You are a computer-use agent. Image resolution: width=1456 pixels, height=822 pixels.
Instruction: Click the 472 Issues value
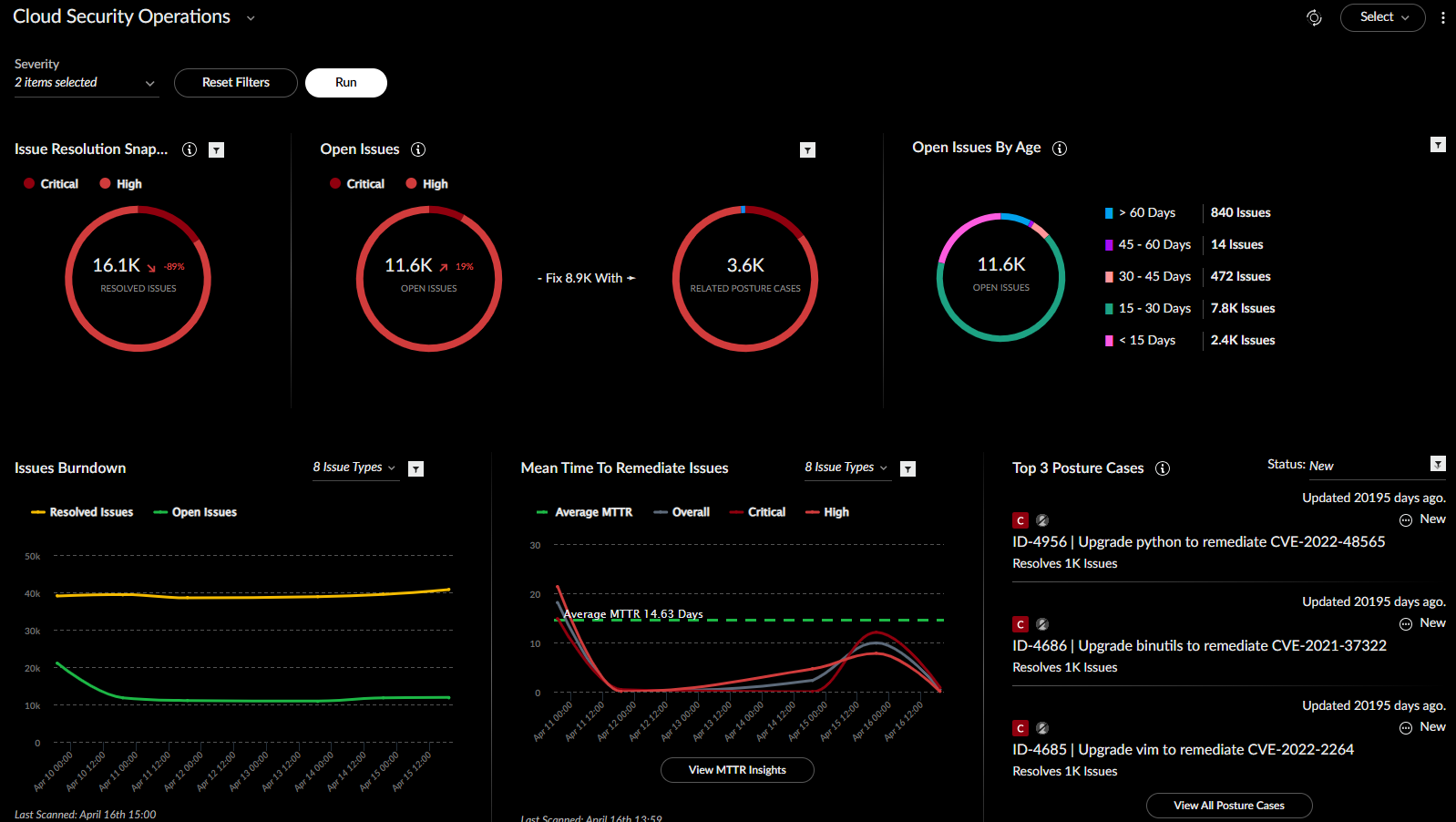click(1241, 277)
